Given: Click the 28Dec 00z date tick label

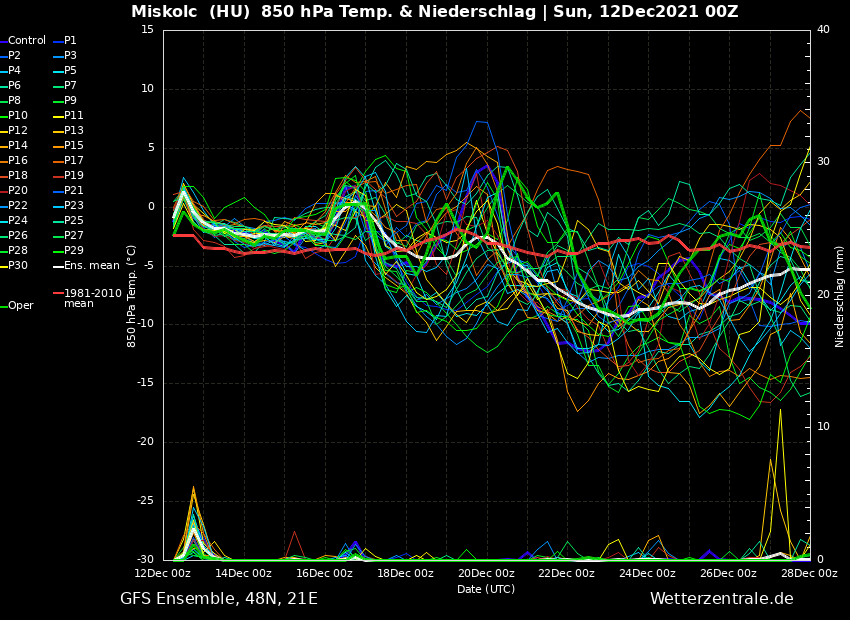Looking at the screenshot, I should [x=809, y=574].
